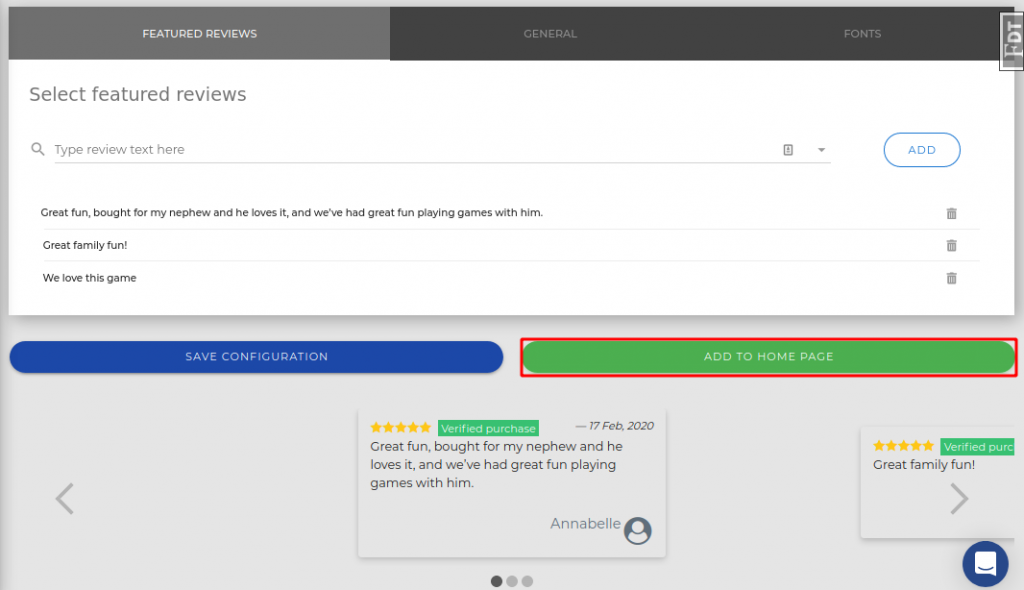Click Add to Home Page button

coord(769,357)
